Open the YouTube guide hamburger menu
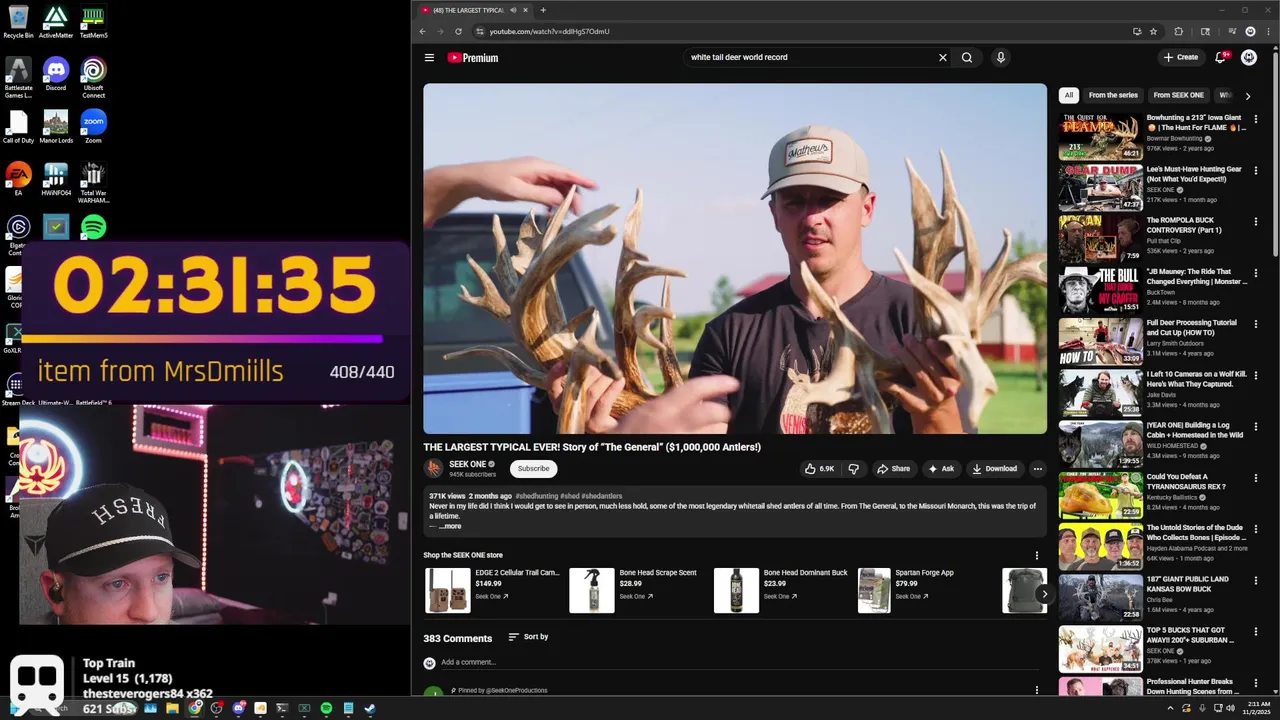Image resolution: width=1280 pixels, height=720 pixels. click(x=429, y=58)
